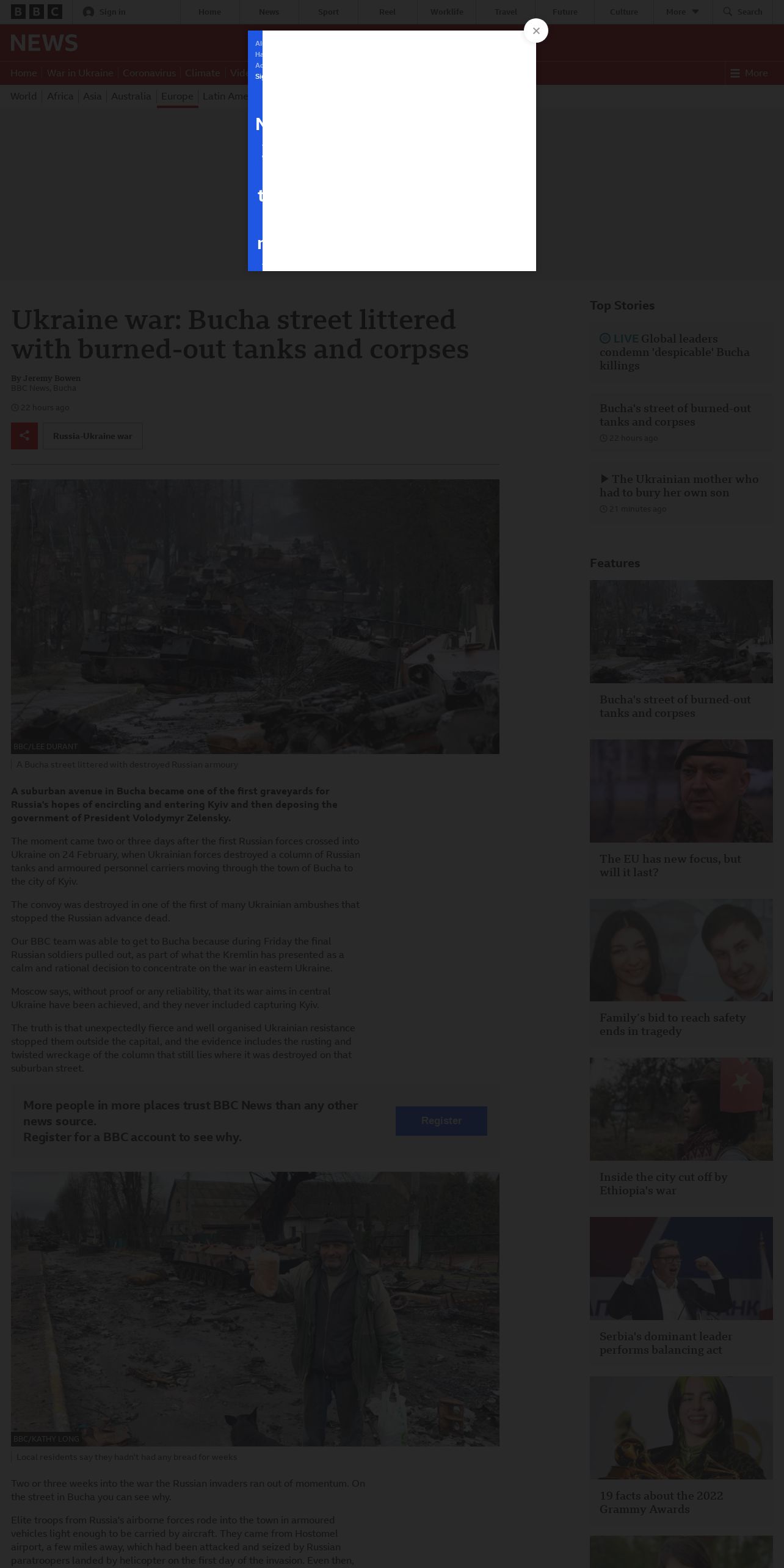Go to Sport section in top bar
784x1568 pixels.
coord(328,12)
